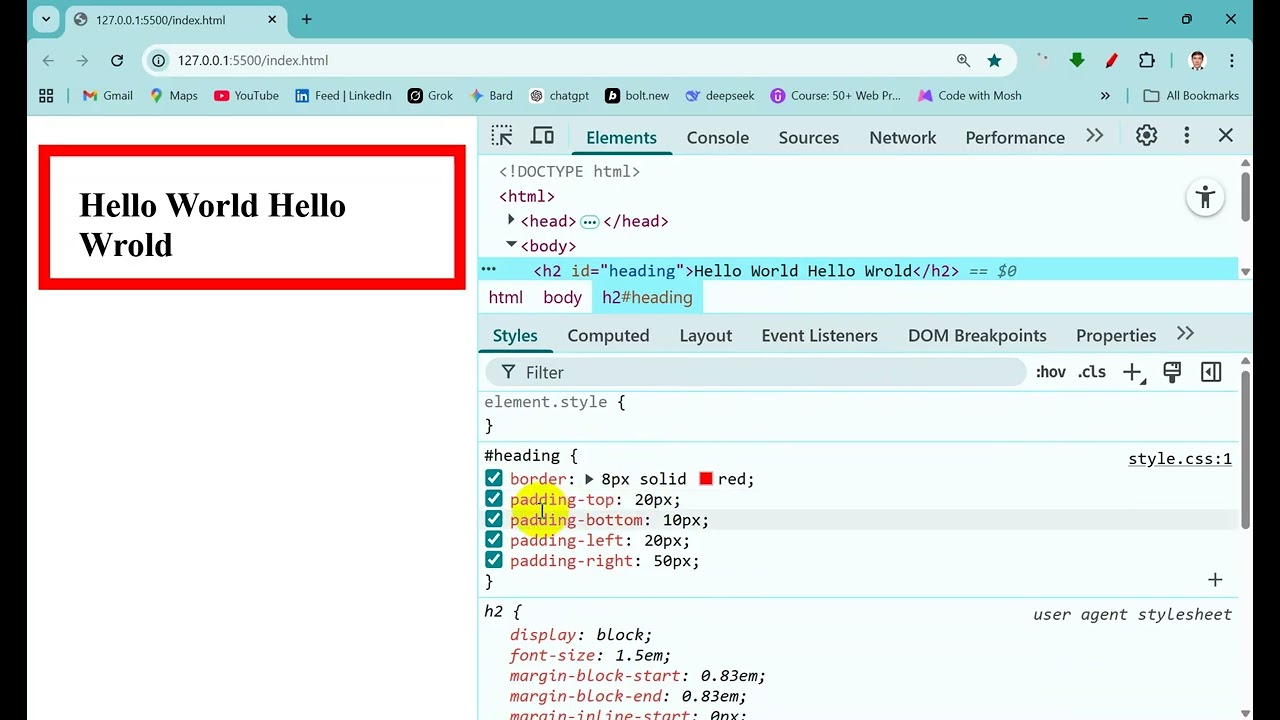The image size is (1280, 720).
Task: Click the ellipsis beside the h2 node
Action: (x=488, y=270)
